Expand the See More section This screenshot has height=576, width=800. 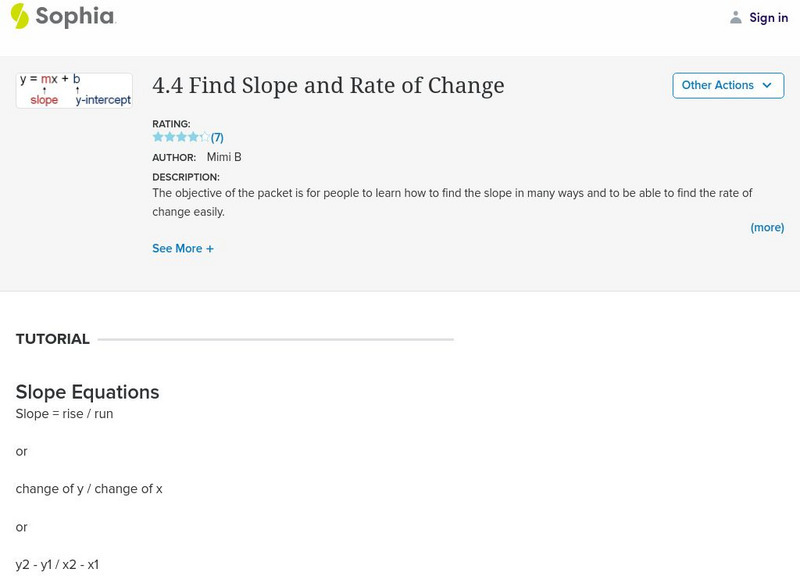(x=177, y=249)
